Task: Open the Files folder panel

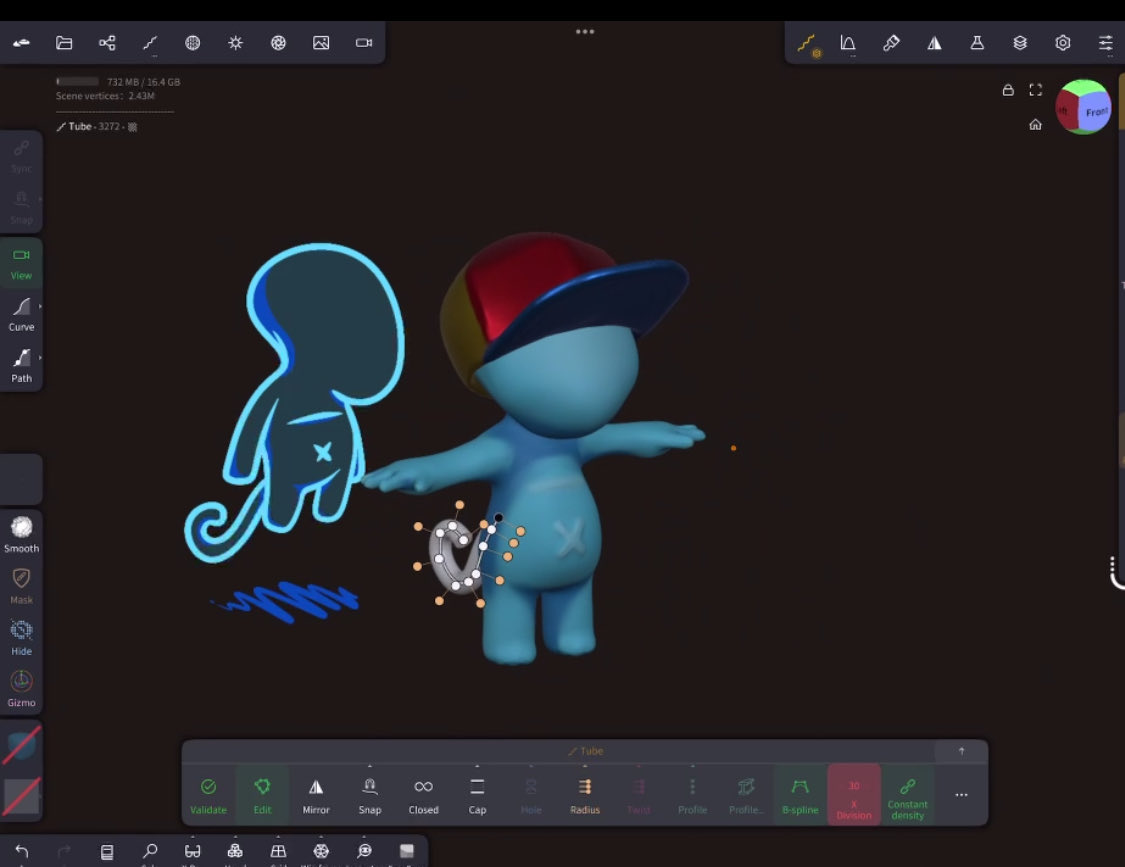Action: coord(64,43)
